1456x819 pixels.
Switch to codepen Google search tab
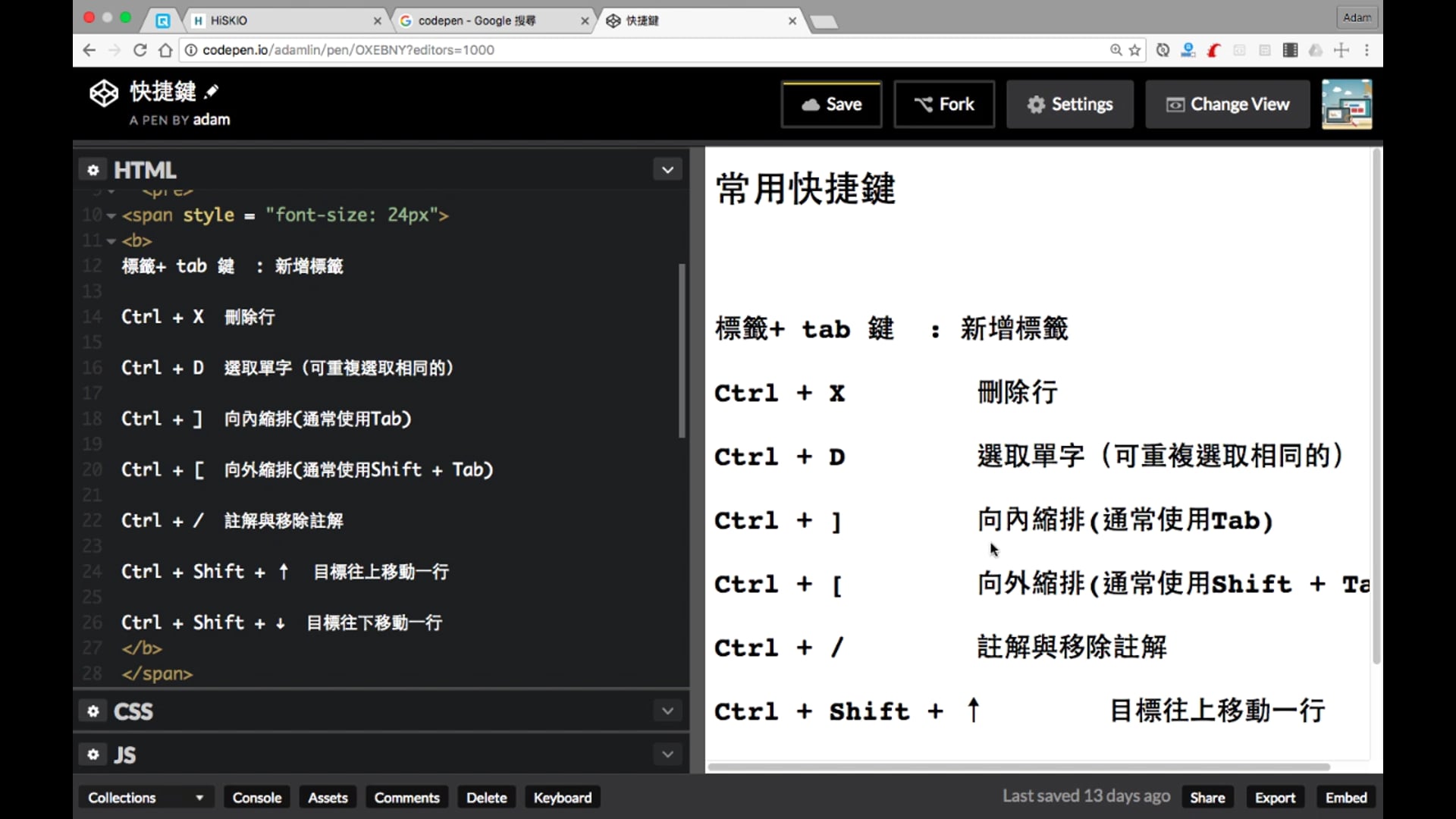tap(485, 20)
